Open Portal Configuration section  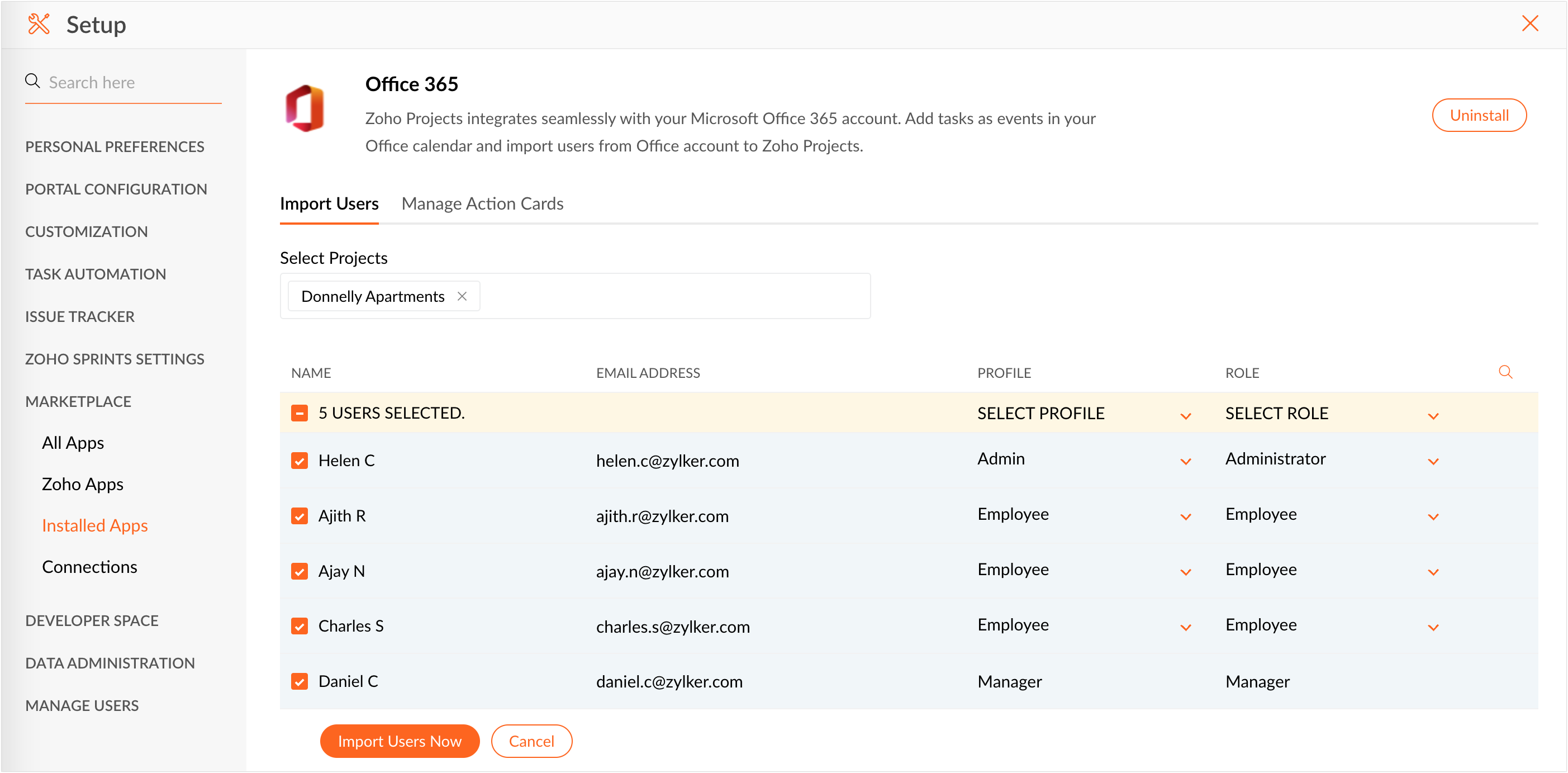116,190
